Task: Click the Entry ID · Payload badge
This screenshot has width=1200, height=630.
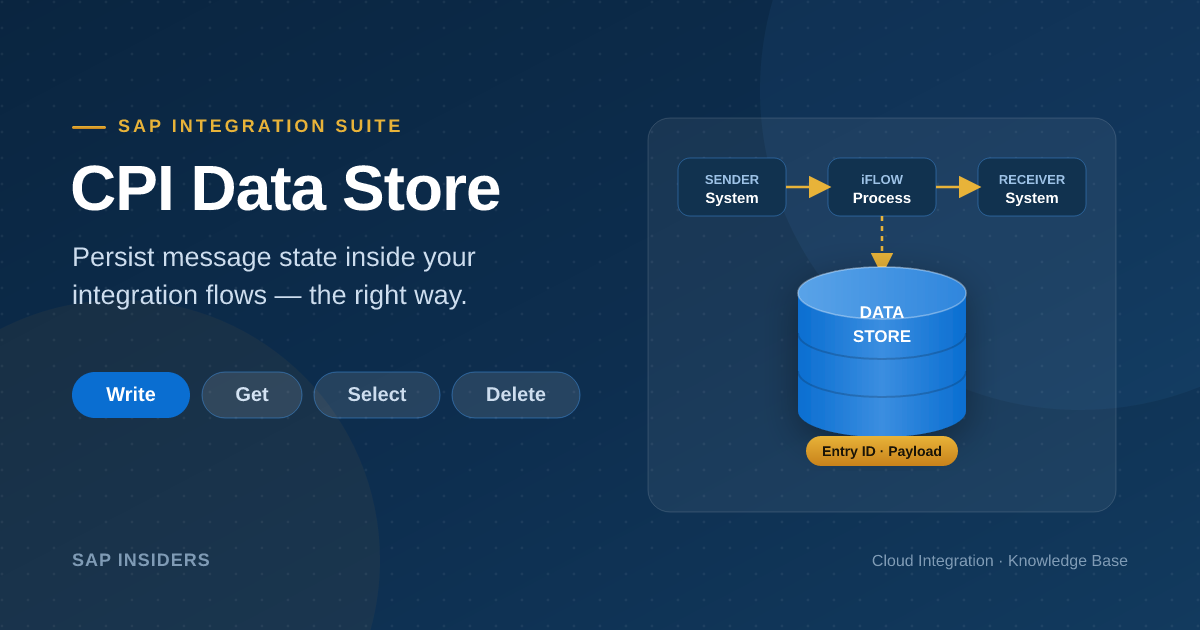Action: point(882,451)
